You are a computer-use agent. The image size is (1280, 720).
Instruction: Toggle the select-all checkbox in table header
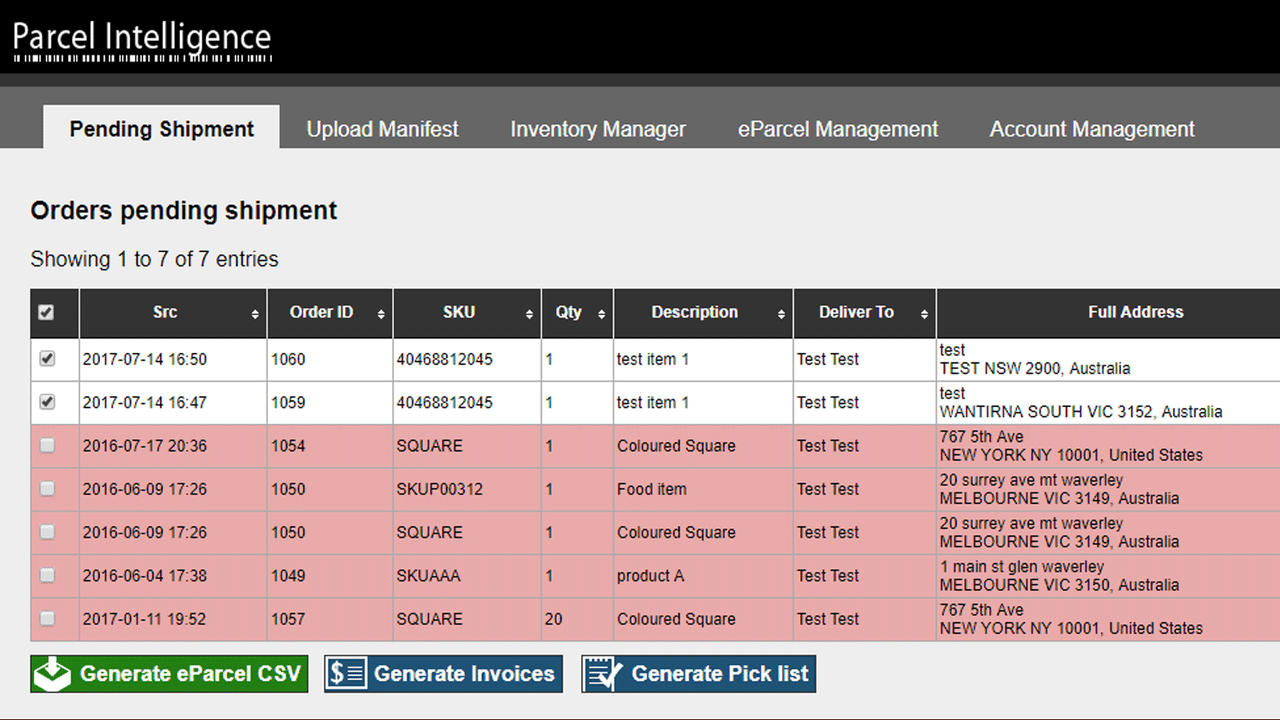tap(46, 313)
